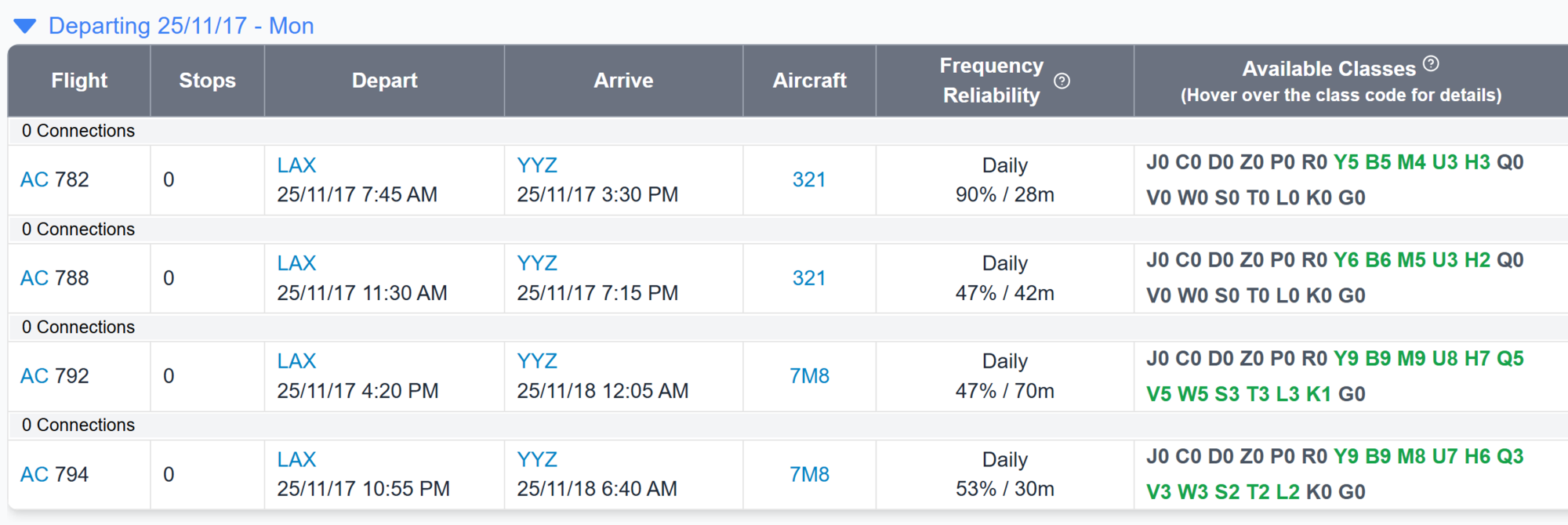This screenshot has width=1568, height=525.
Task: Click the U7 class code on AC 794
Action: pyautogui.click(x=1445, y=457)
